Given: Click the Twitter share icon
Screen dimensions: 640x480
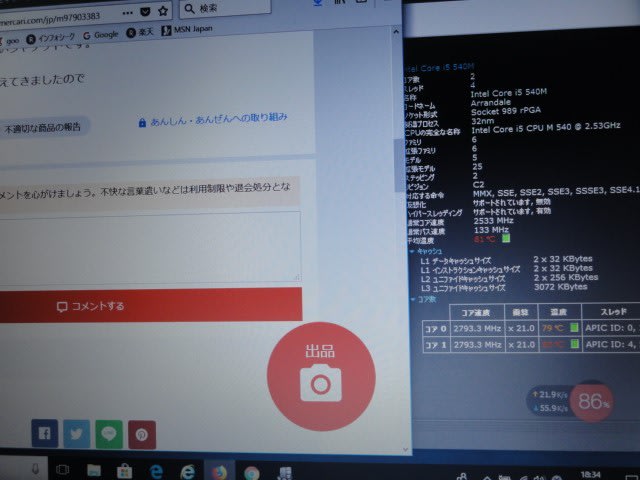Looking at the screenshot, I should click(x=77, y=434).
